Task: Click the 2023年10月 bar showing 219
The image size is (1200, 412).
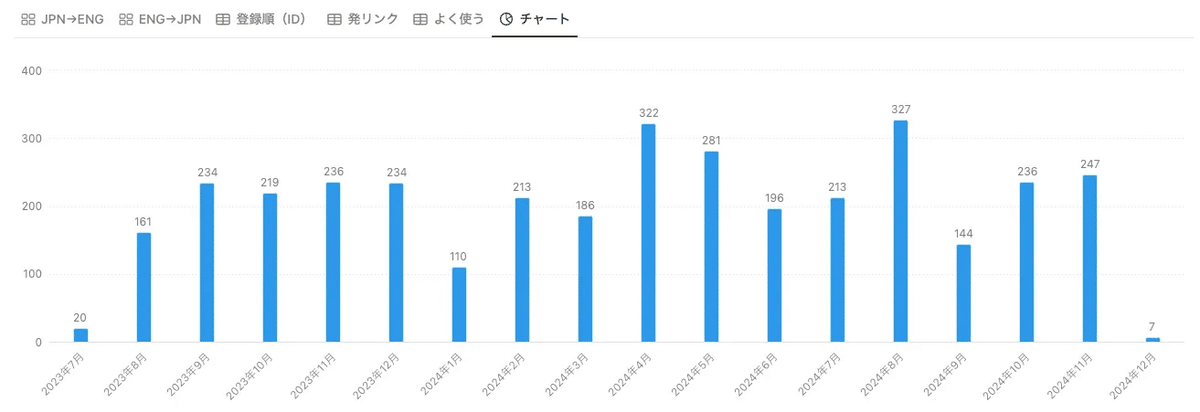Action: coord(270,268)
